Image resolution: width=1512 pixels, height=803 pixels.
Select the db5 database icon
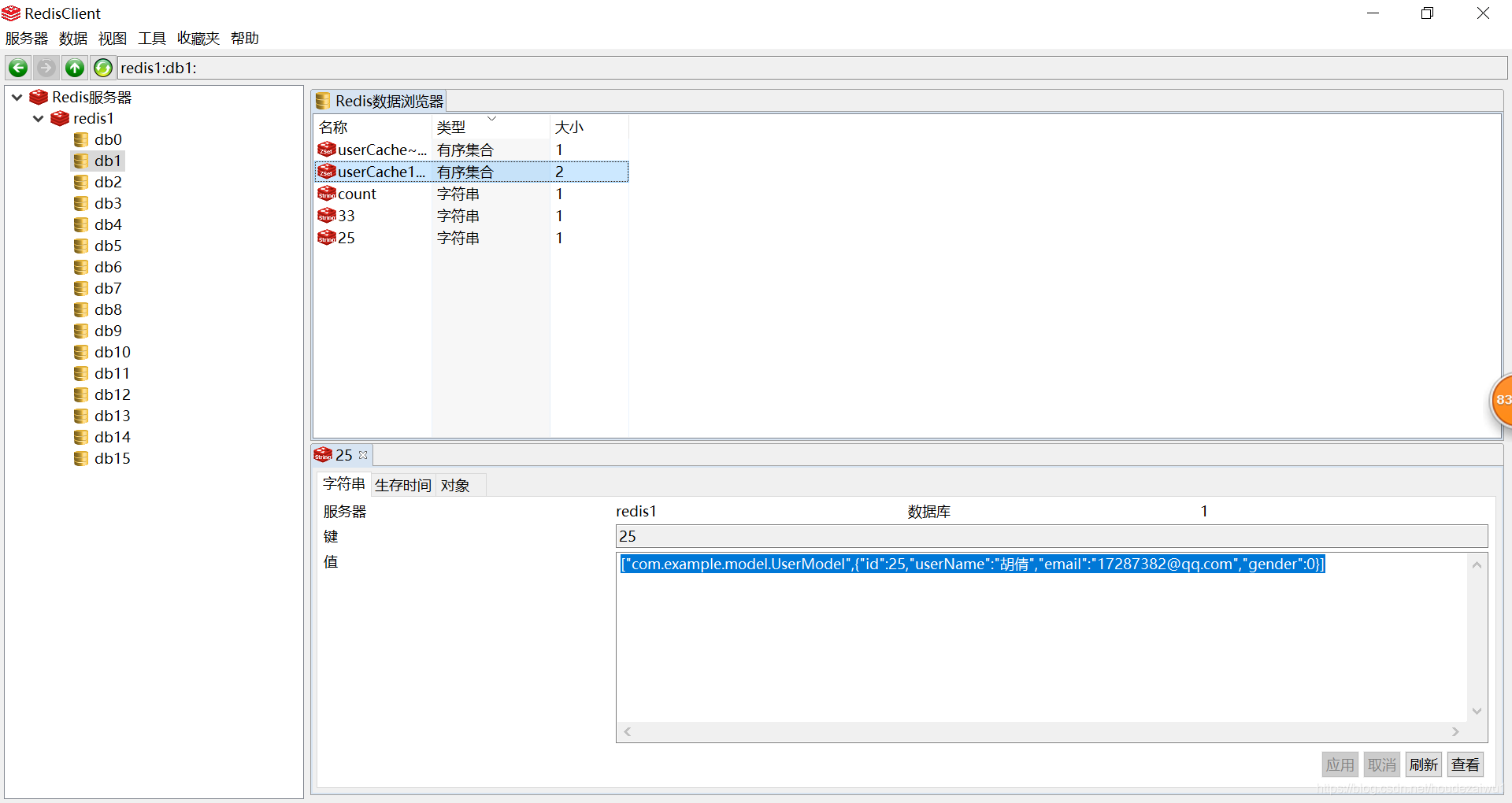[x=81, y=246]
